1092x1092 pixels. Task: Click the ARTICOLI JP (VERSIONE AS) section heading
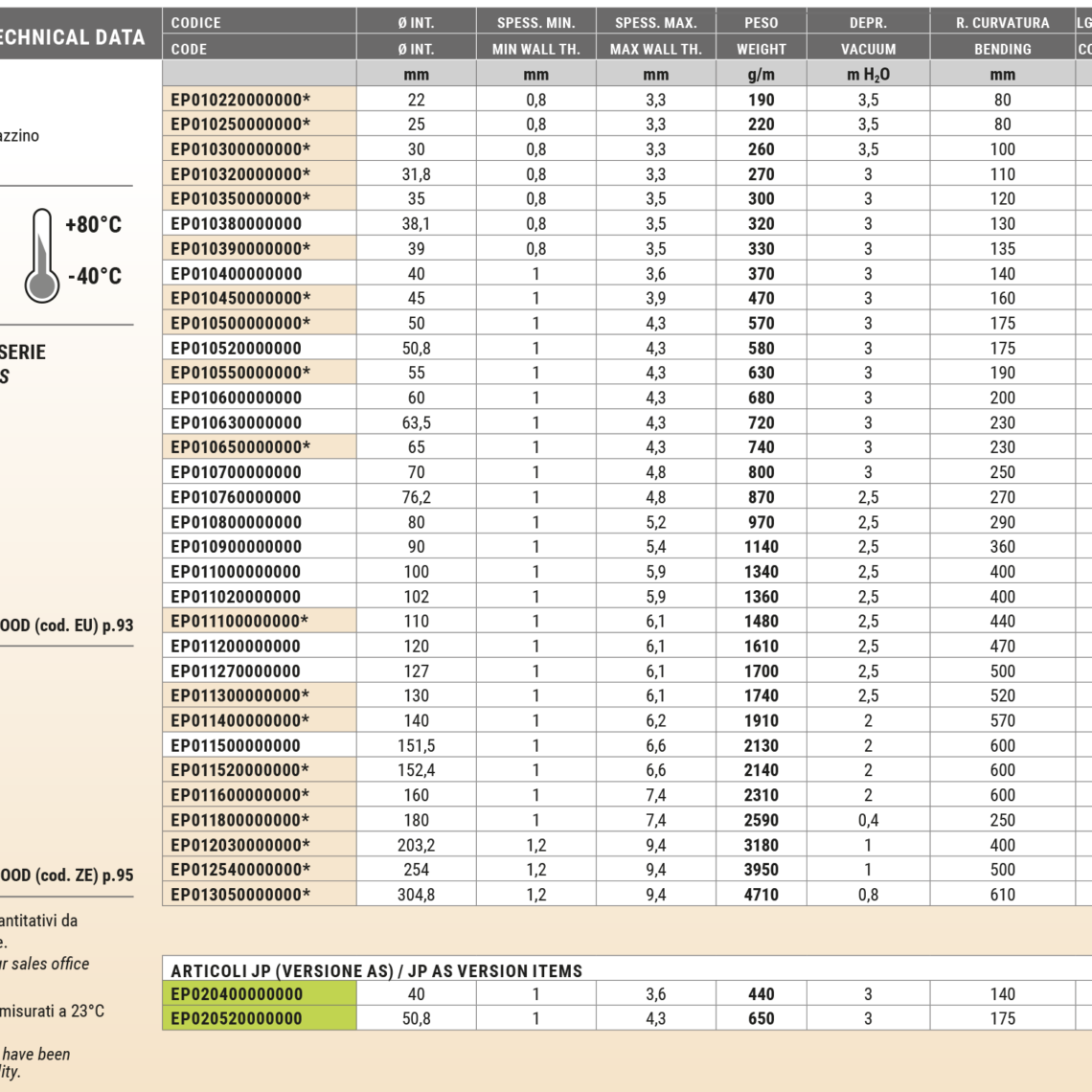pyautogui.click(x=376, y=970)
